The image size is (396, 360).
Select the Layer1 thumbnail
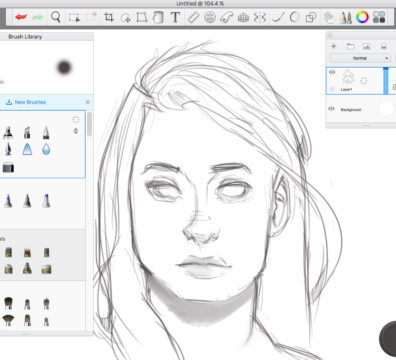pos(348,78)
